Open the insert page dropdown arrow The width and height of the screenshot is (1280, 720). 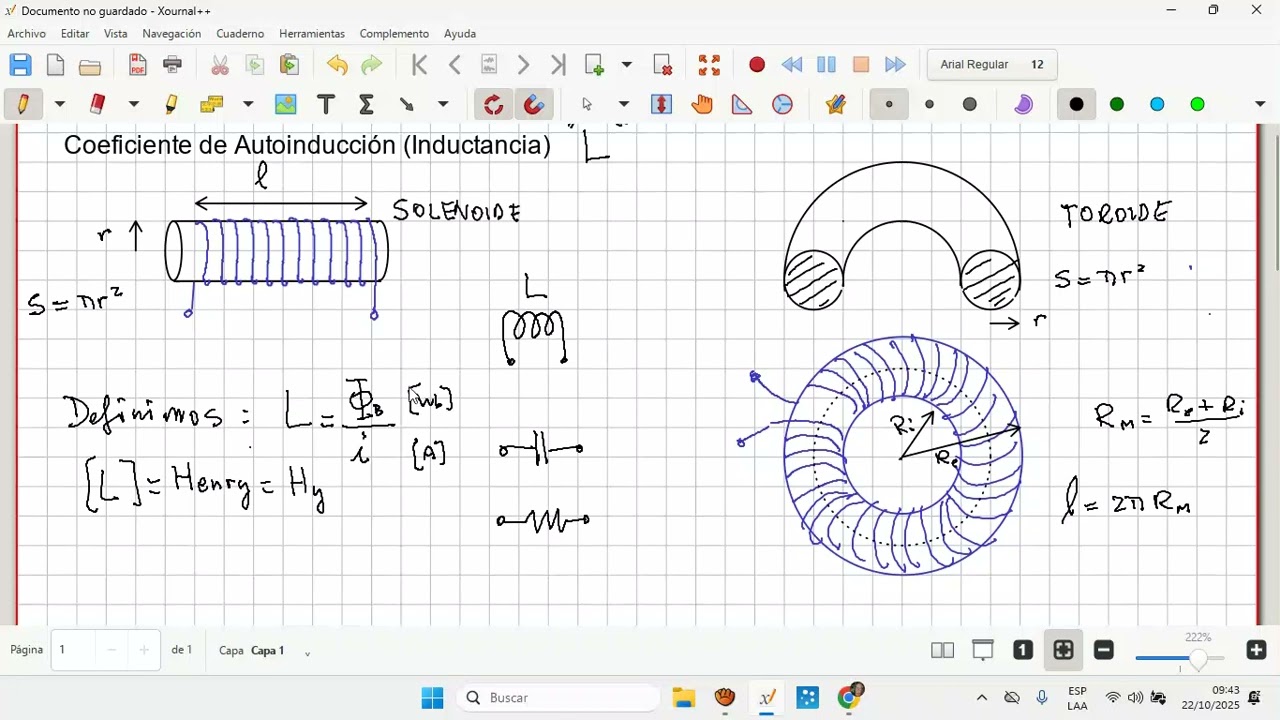[x=627, y=65]
